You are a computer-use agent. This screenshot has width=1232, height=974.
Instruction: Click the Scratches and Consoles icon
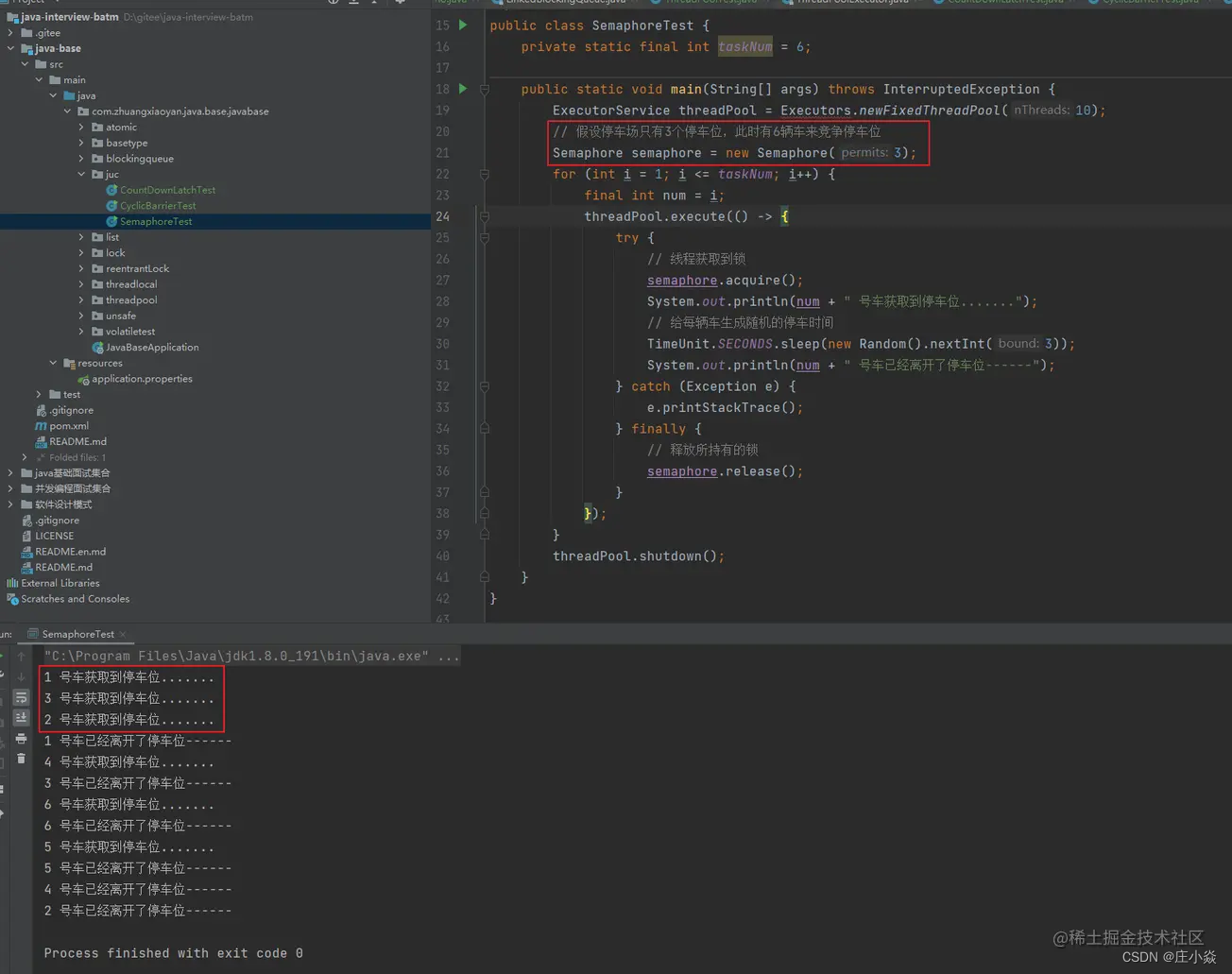(12, 599)
